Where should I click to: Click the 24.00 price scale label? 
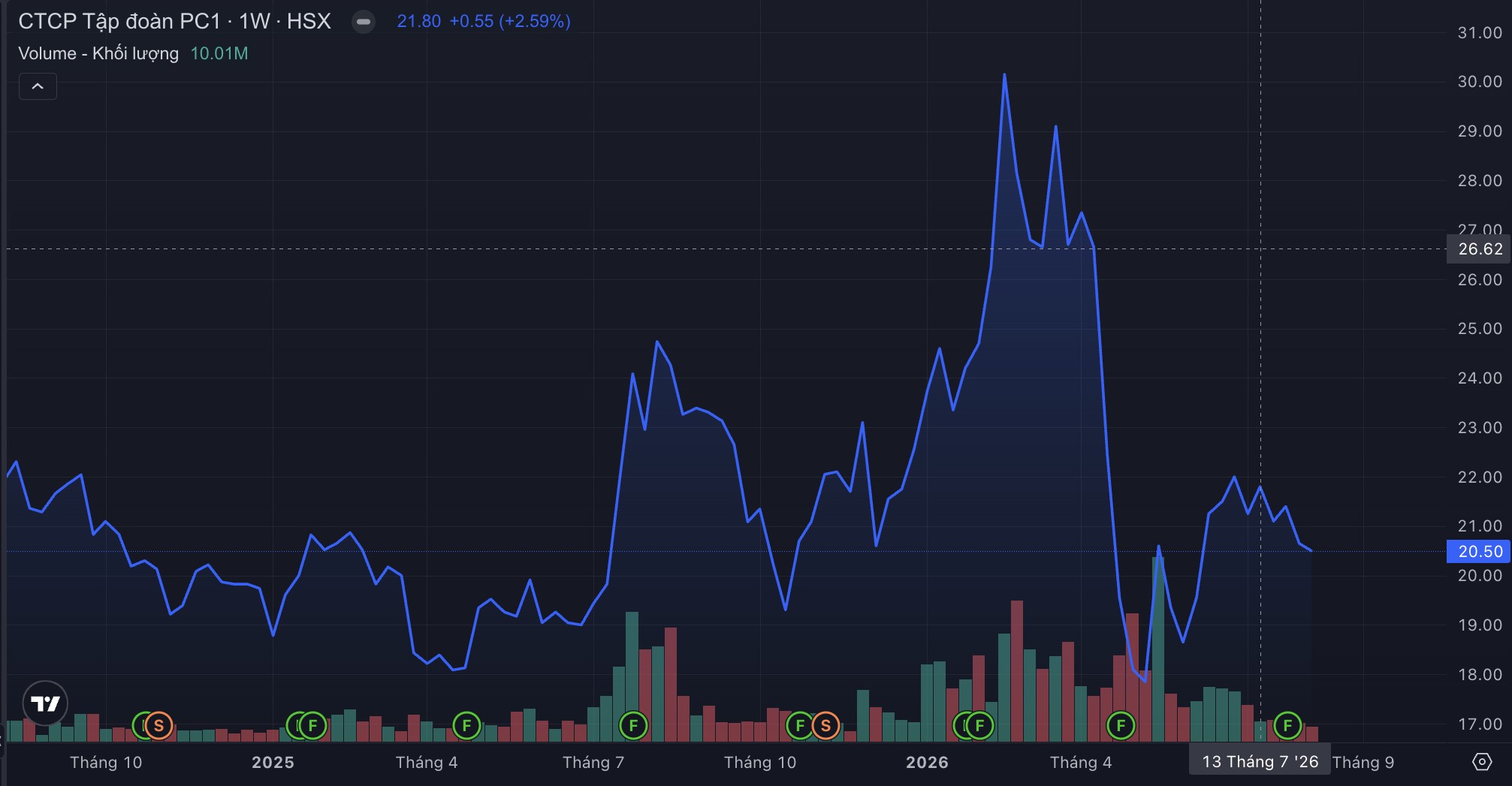pyautogui.click(x=1480, y=378)
